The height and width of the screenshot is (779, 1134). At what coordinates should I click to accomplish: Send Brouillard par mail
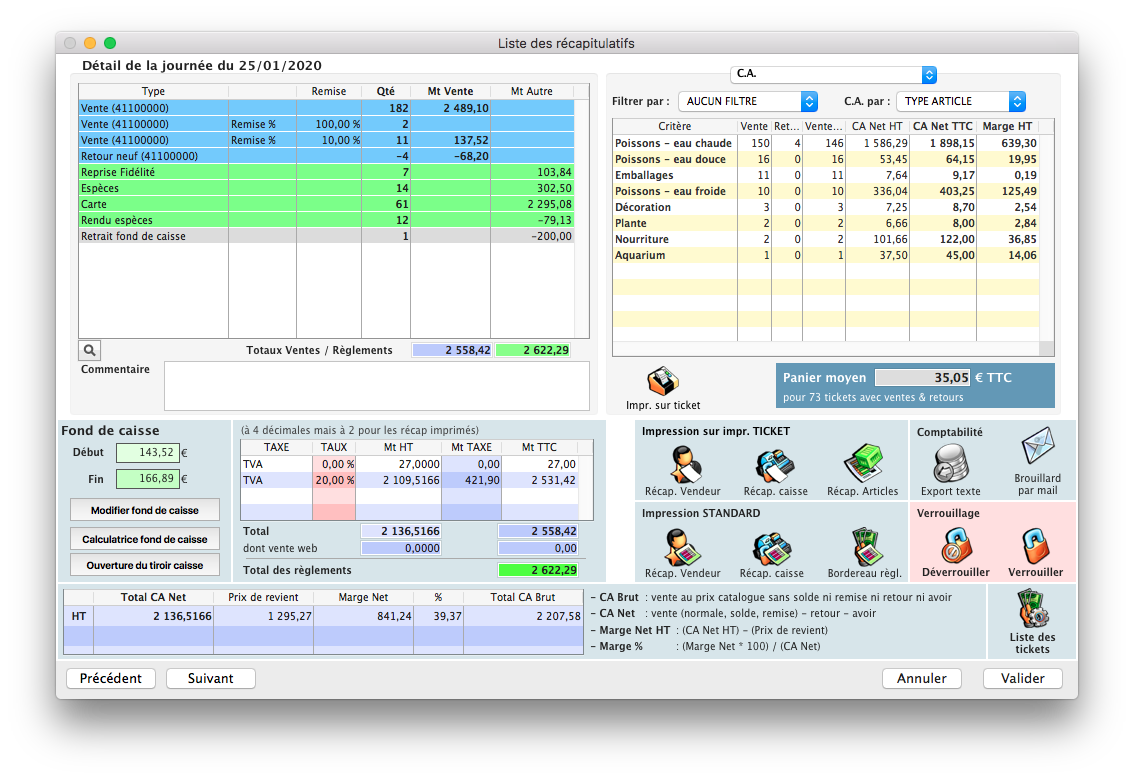tap(1036, 450)
